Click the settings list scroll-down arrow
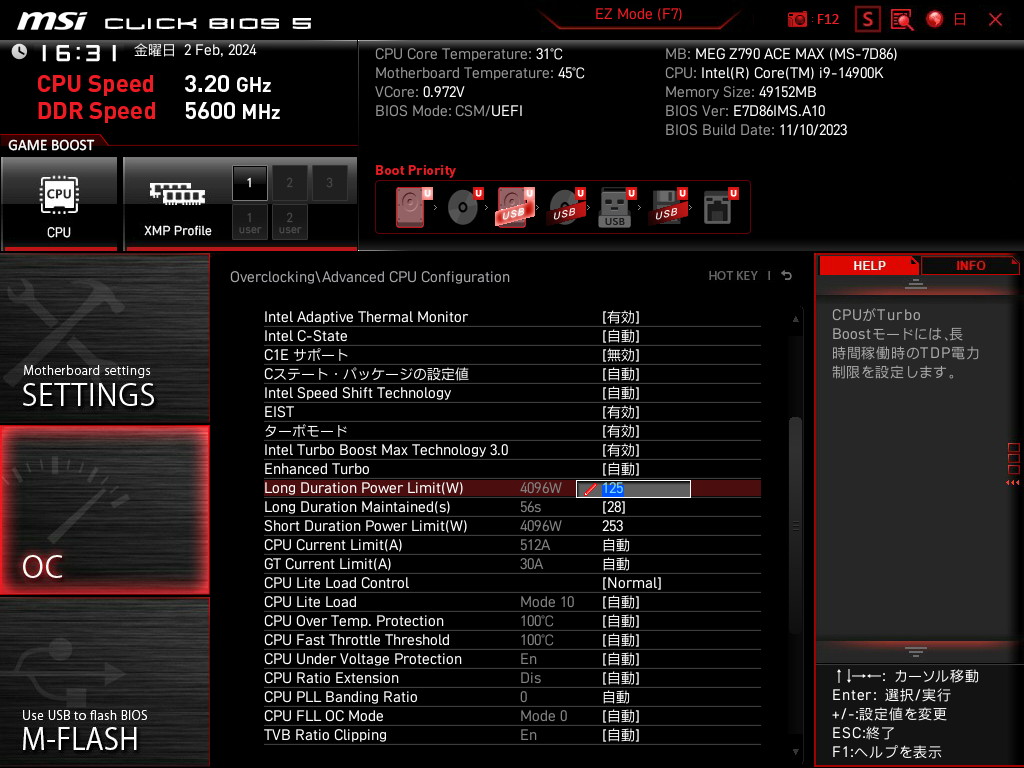This screenshot has width=1024, height=768. coord(795,752)
